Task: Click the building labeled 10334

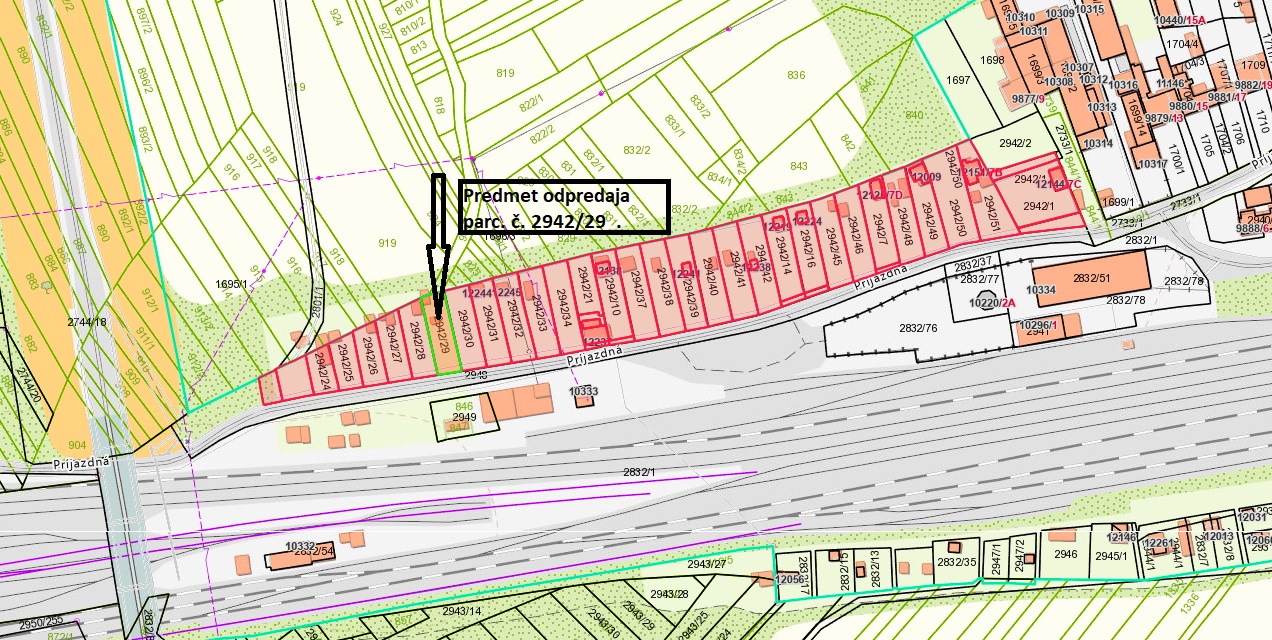Action: 1041,290
